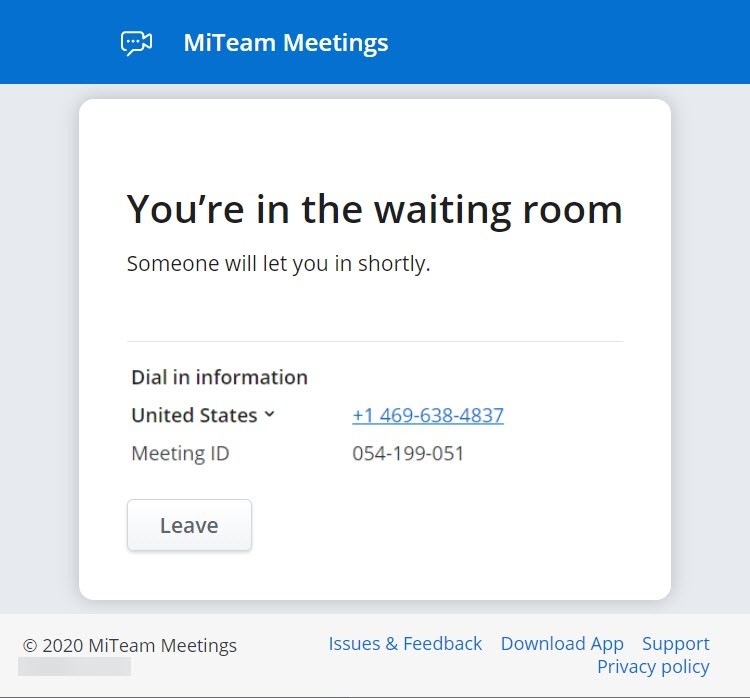
Task: Open the United States country dropdown
Action: (x=194, y=415)
